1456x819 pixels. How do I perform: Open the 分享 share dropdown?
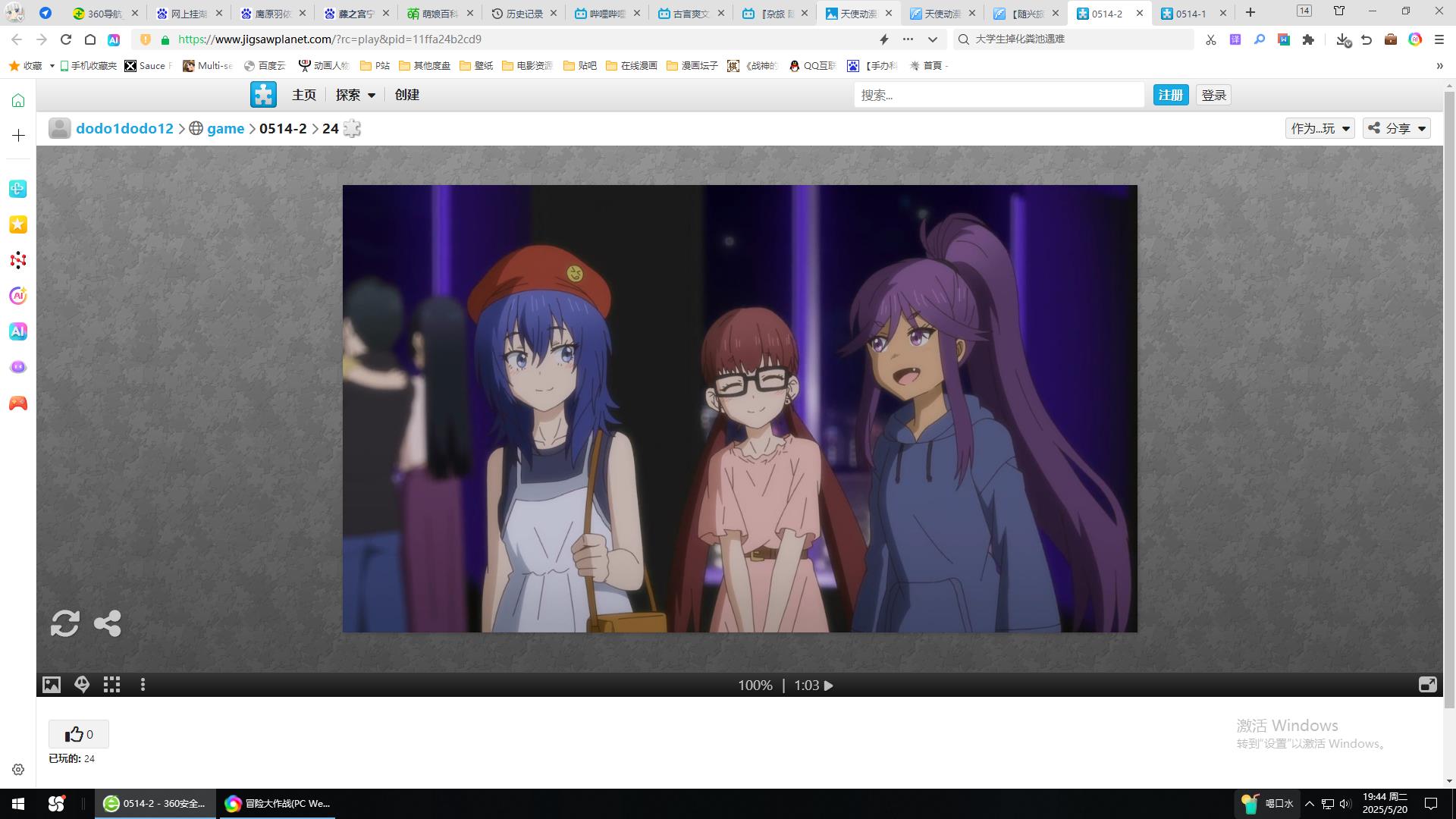pyautogui.click(x=1397, y=128)
